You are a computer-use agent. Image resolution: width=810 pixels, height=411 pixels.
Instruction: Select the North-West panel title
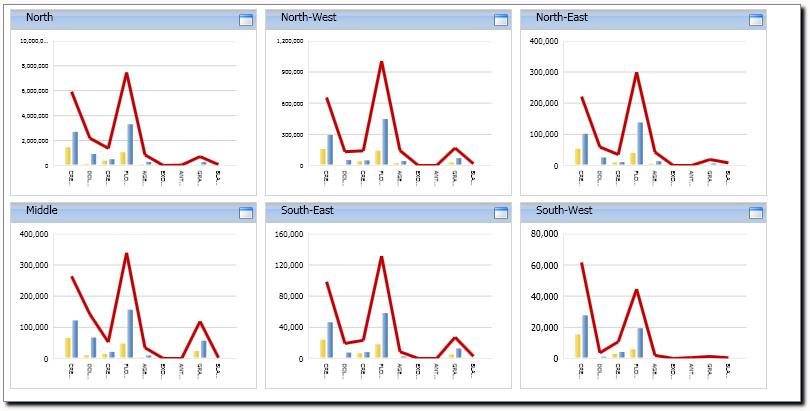click(x=308, y=17)
